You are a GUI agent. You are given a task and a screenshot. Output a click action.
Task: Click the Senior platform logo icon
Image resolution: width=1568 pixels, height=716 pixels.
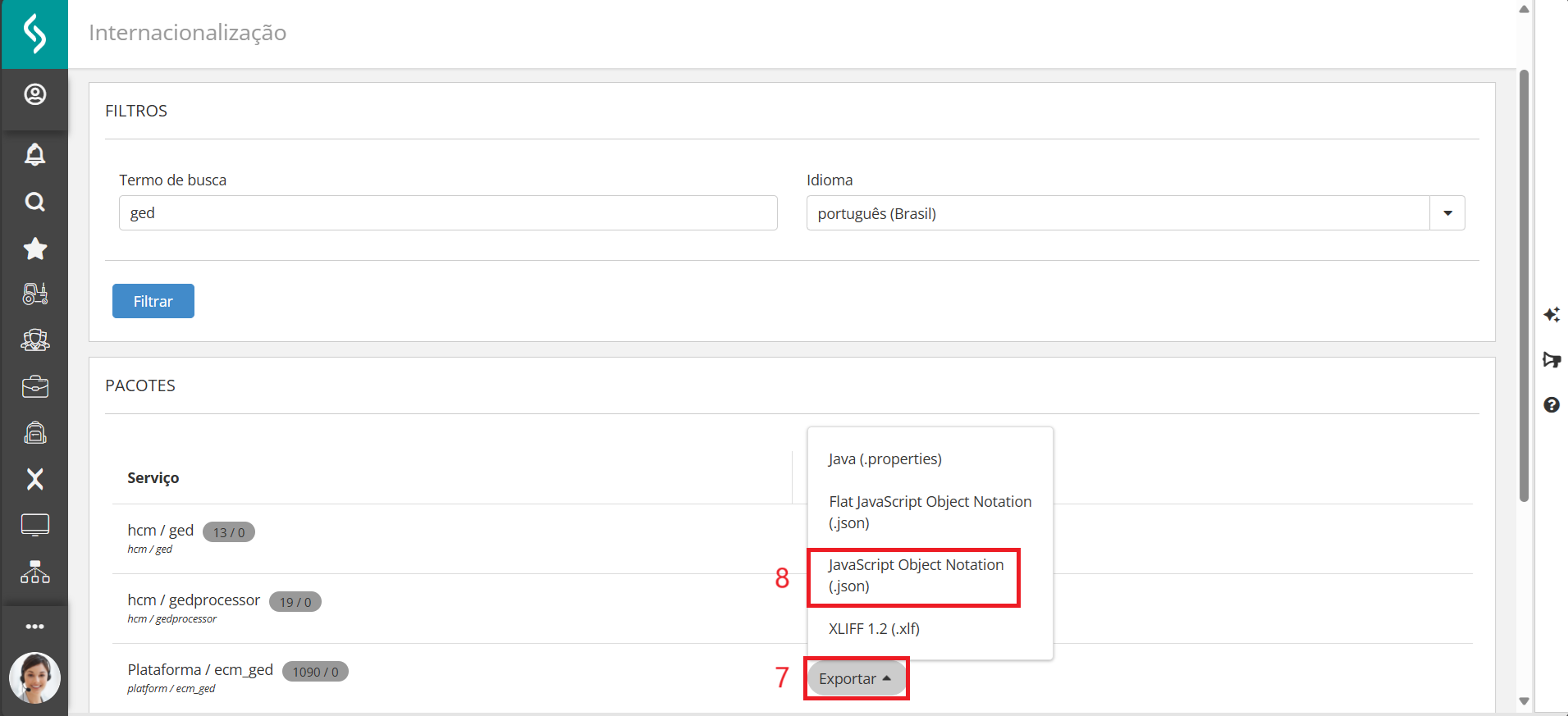click(34, 34)
